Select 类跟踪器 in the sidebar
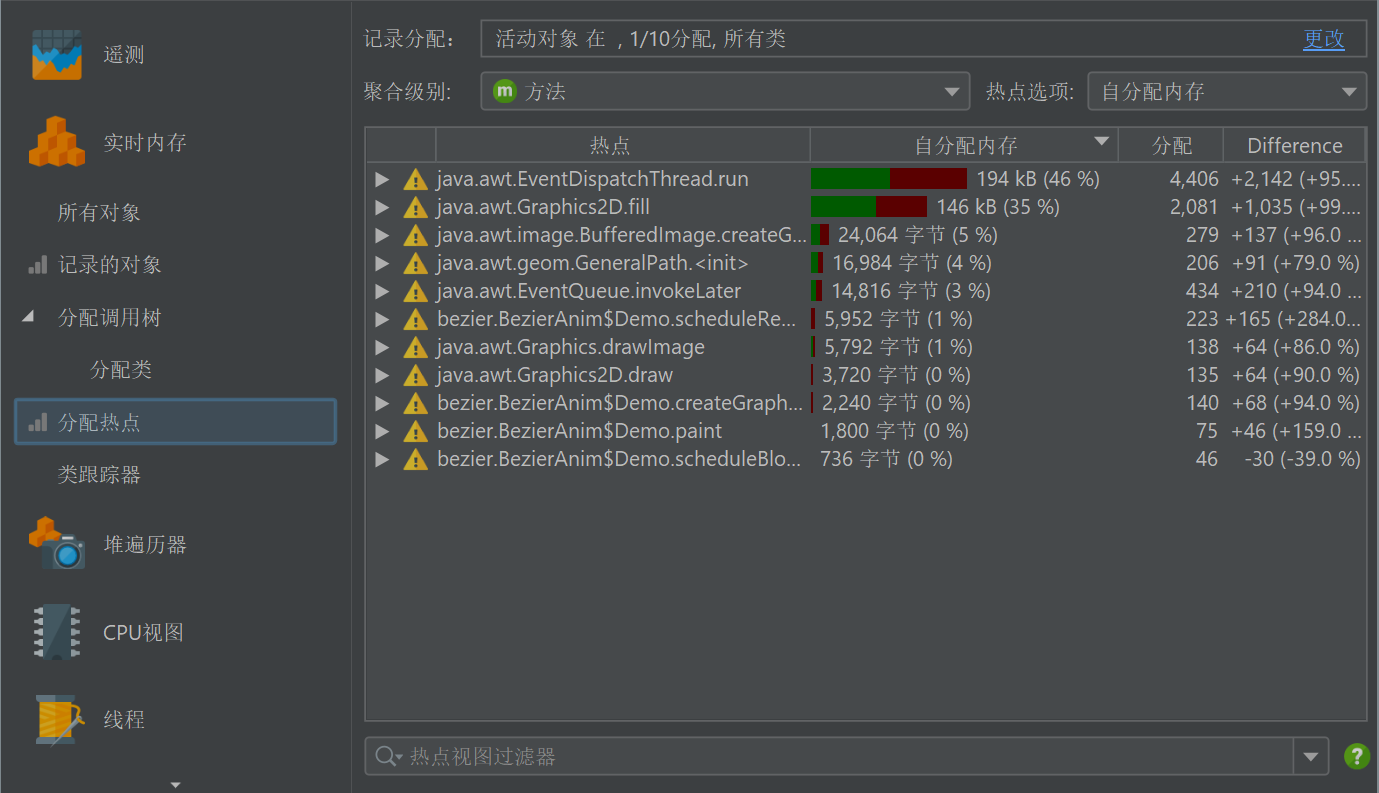The image size is (1379, 793). (x=99, y=475)
